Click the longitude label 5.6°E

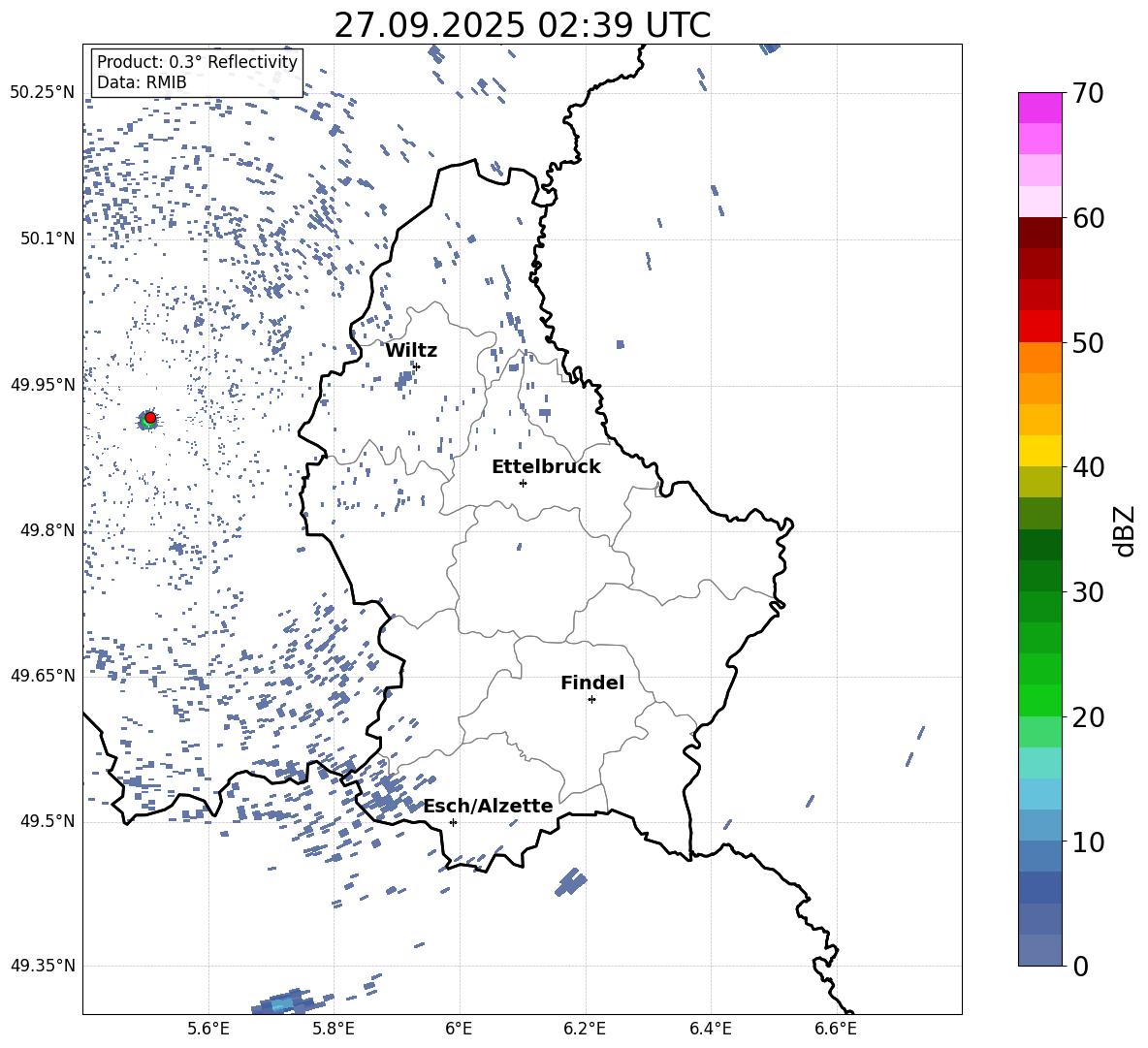coord(208,1029)
